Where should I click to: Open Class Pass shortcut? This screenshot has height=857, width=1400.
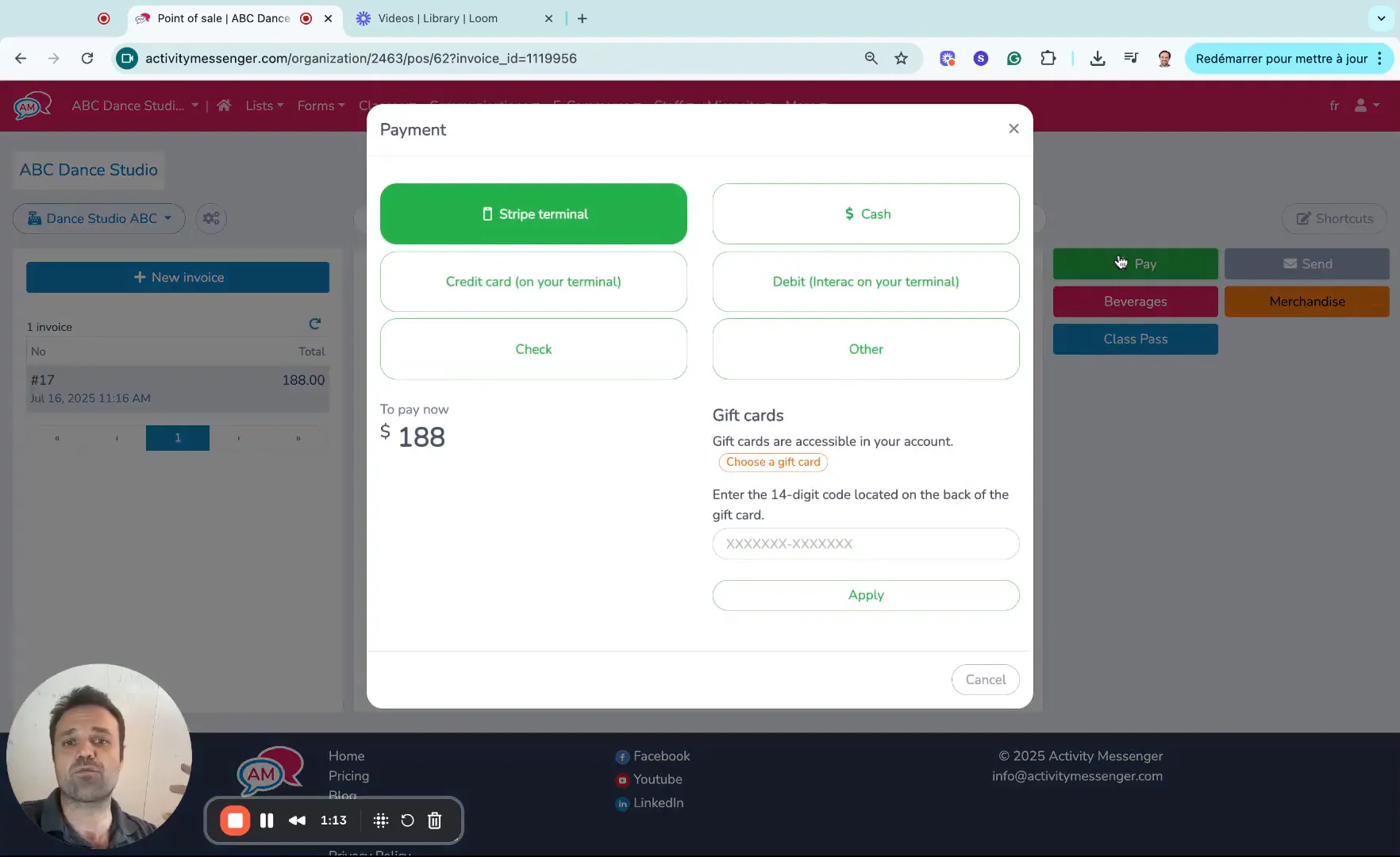[x=1135, y=339]
